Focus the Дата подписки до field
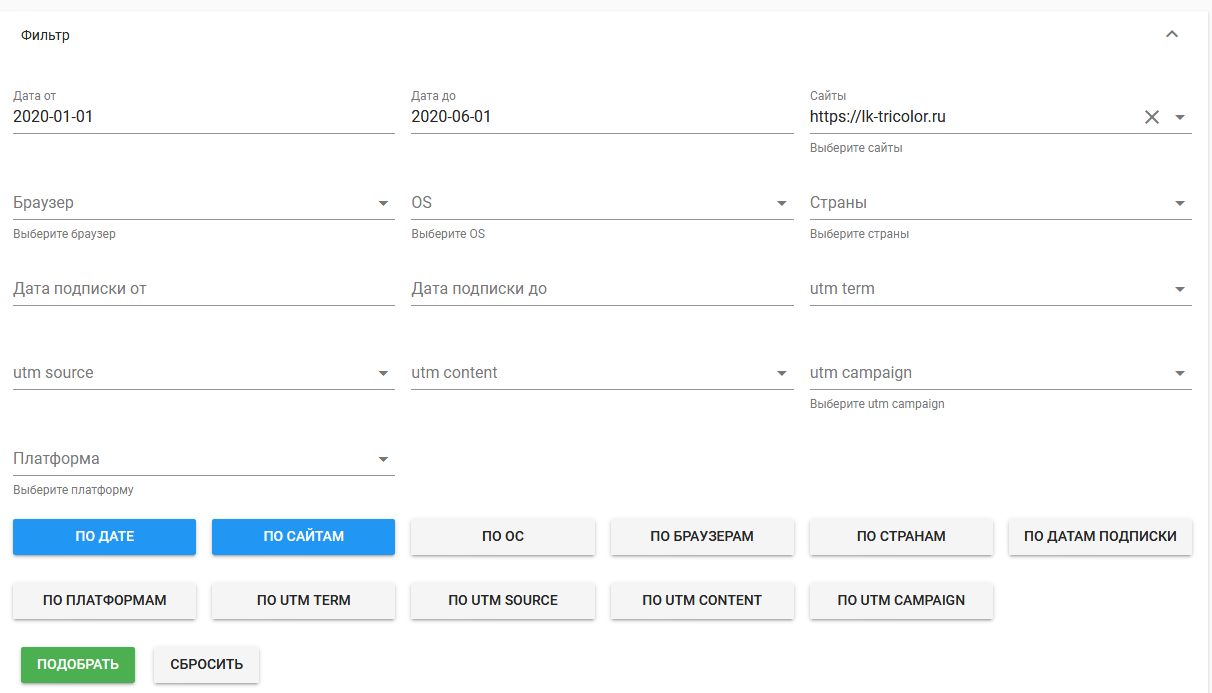The height and width of the screenshot is (693, 1212). tap(602, 289)
